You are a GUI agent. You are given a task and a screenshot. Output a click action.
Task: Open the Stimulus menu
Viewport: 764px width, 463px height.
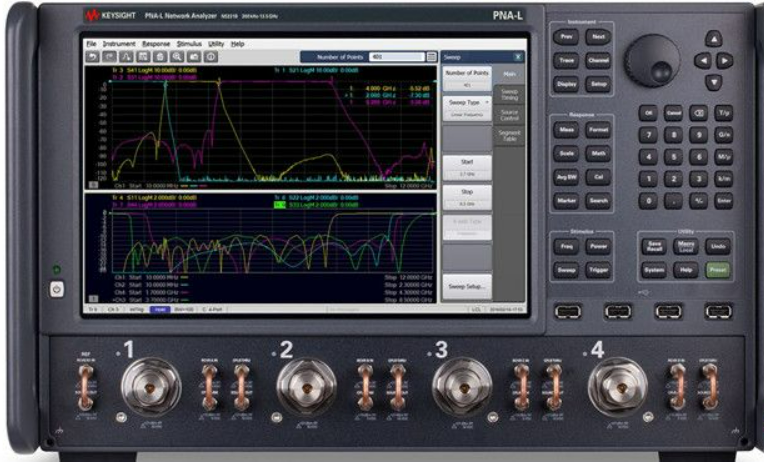189,44
